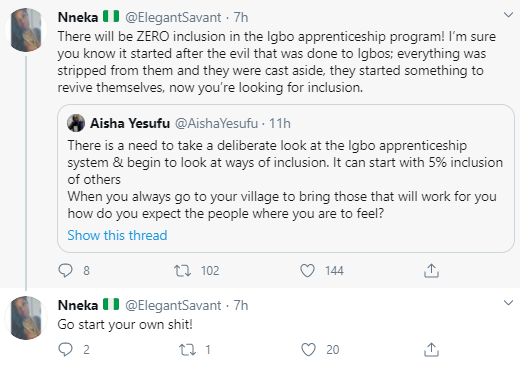Image resolution: width=520 pixels, height=366 pixels.
Task: Retweet the 'Go start your own' tweet
Action: (187, 350)
